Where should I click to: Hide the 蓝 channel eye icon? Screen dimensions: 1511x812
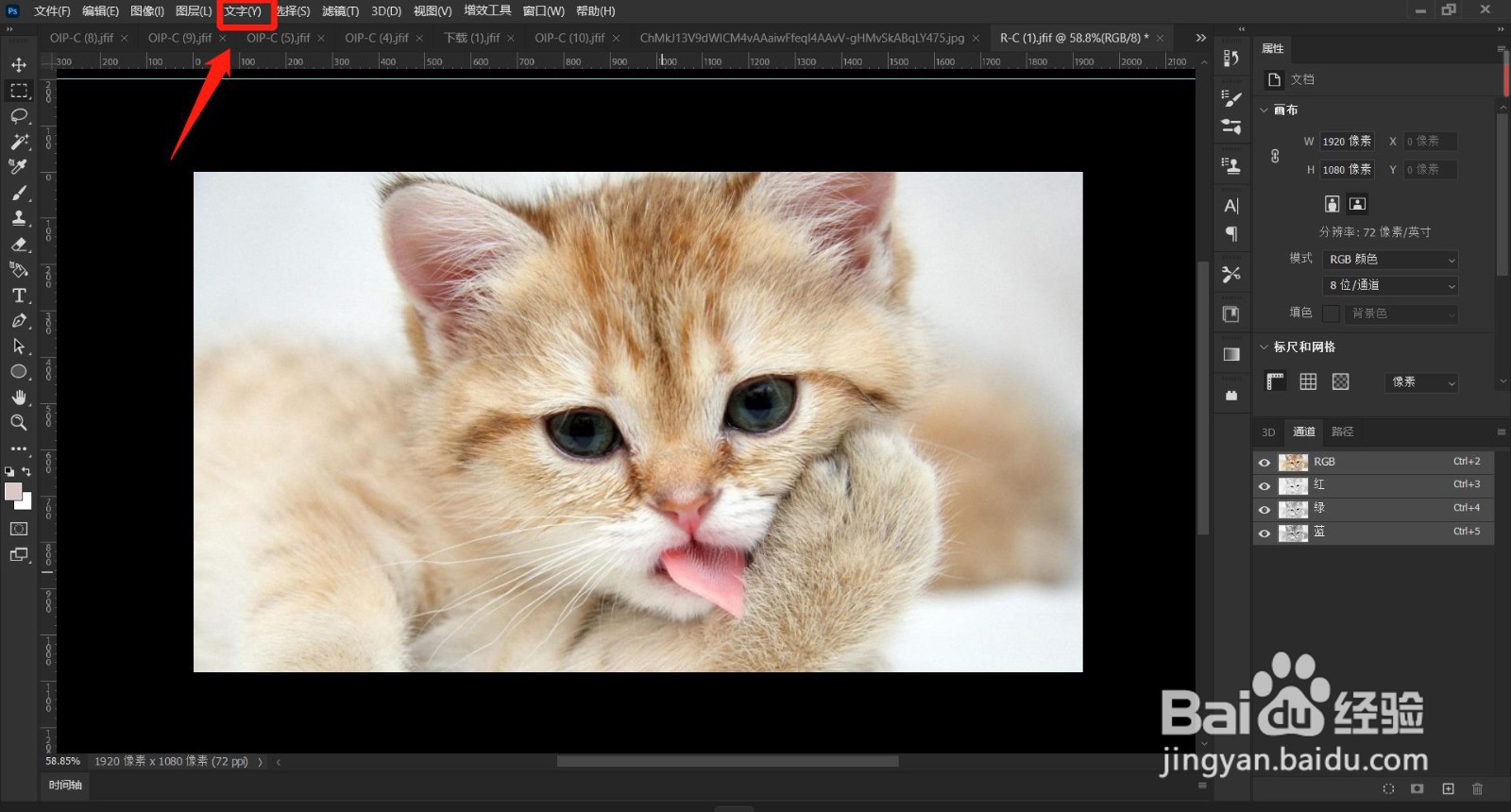click(x=1265, y=533)
